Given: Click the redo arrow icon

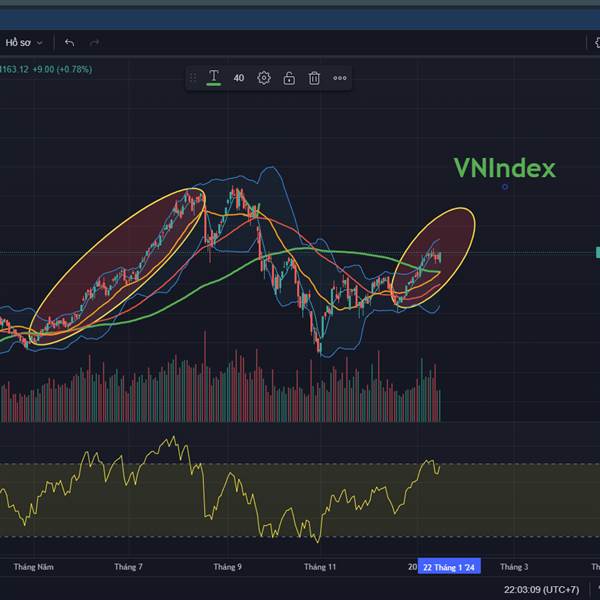Looking at the screenshot, I should [x=94, y=42].
